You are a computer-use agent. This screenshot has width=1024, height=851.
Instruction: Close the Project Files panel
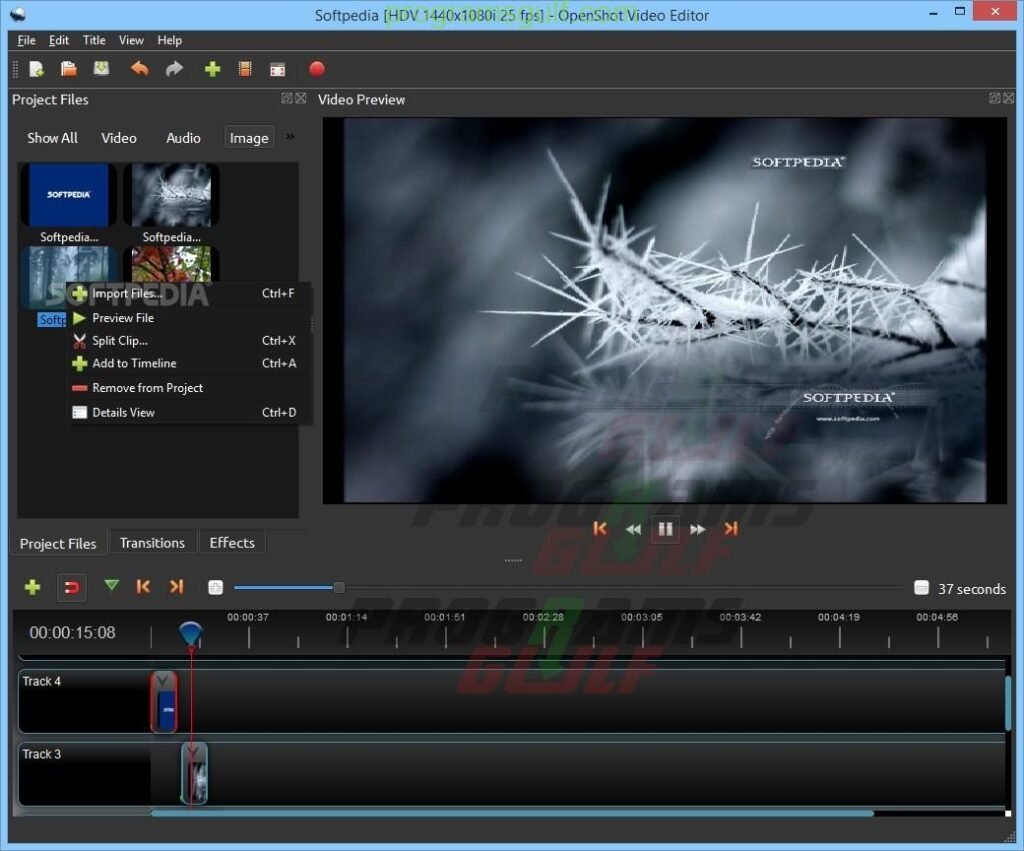[x=300, y=98]
